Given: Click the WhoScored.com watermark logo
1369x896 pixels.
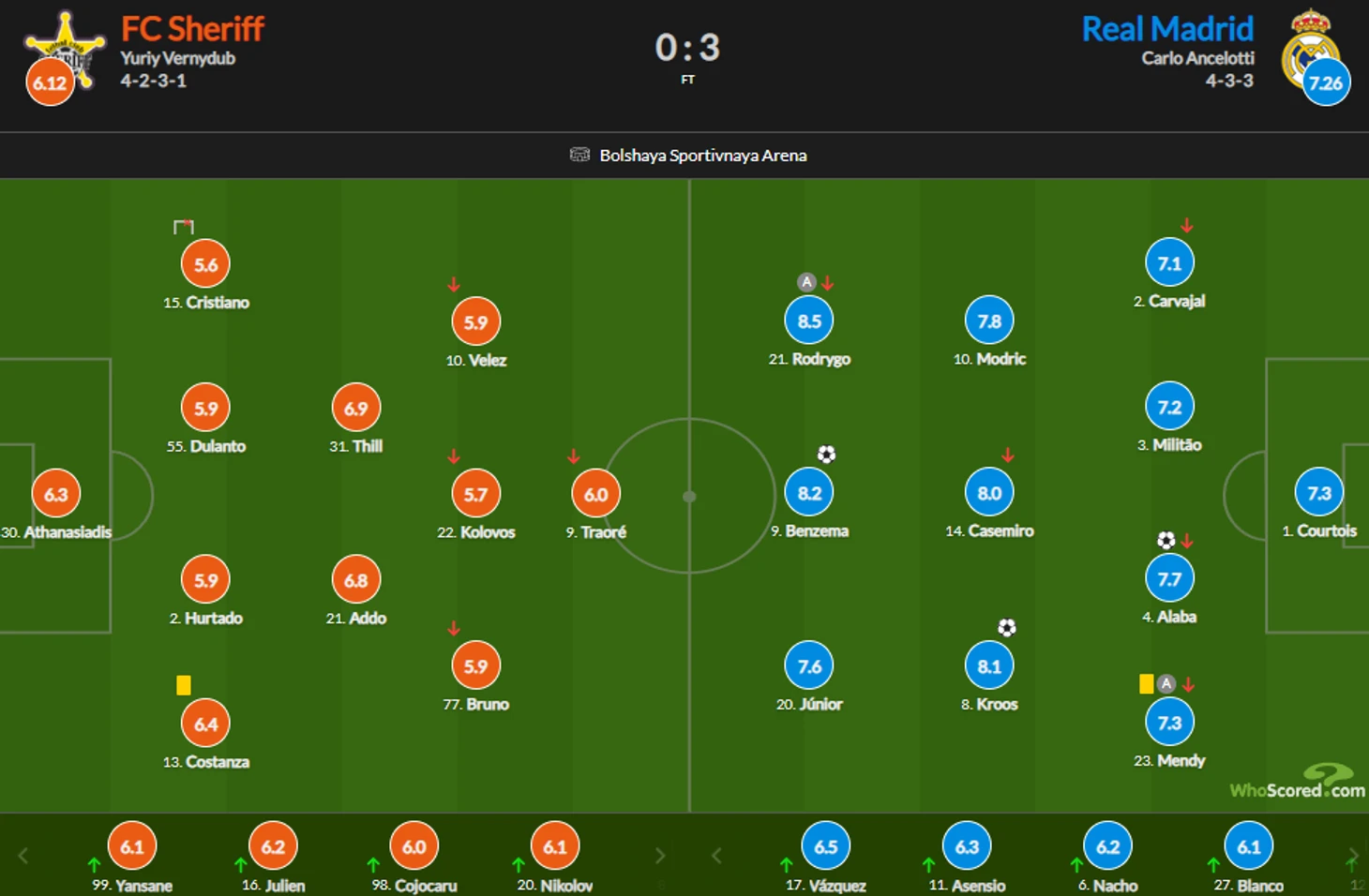Looking at the screenshot, I should point(1297,782).
